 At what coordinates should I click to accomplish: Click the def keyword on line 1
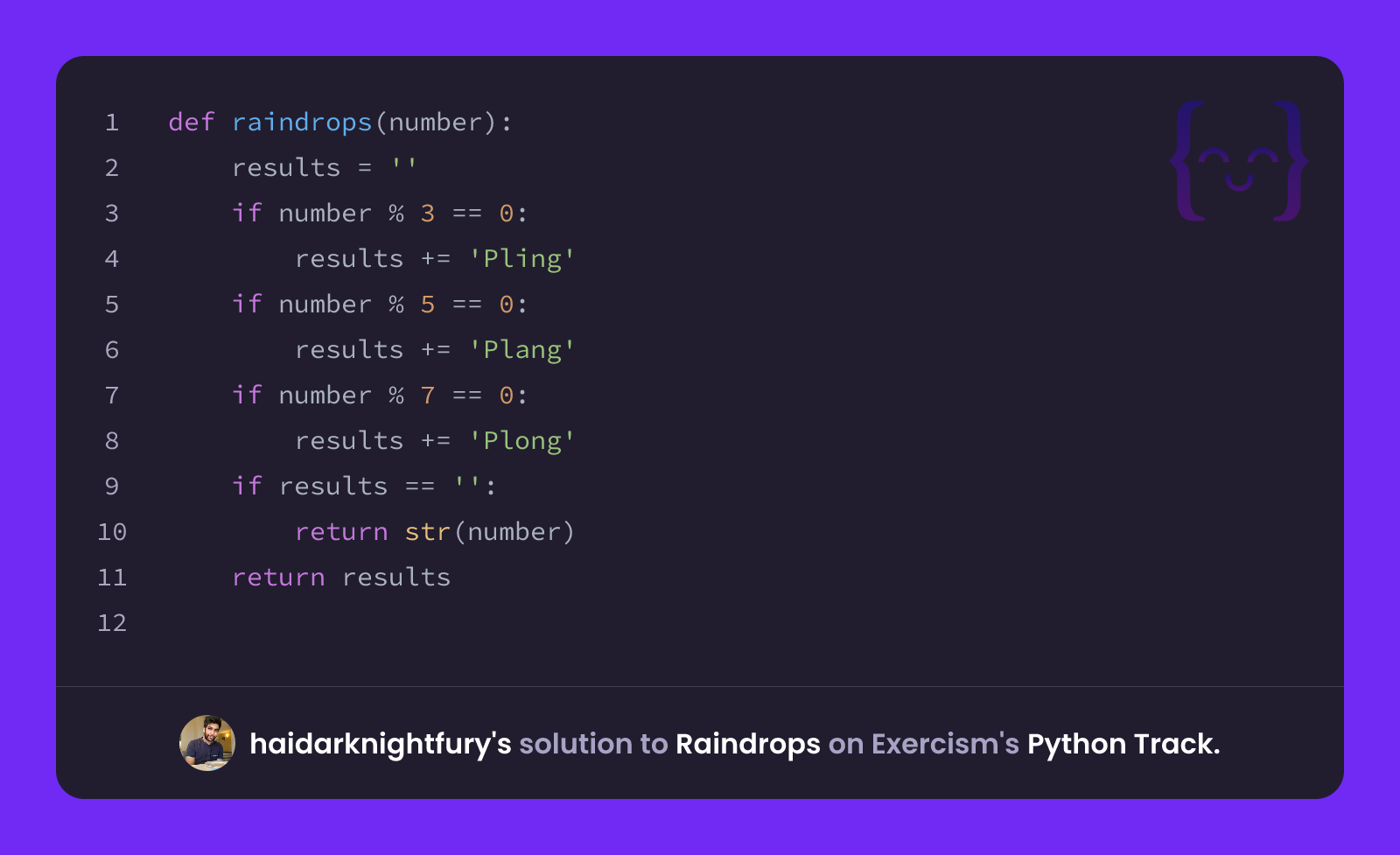click(x=192, y=122)
